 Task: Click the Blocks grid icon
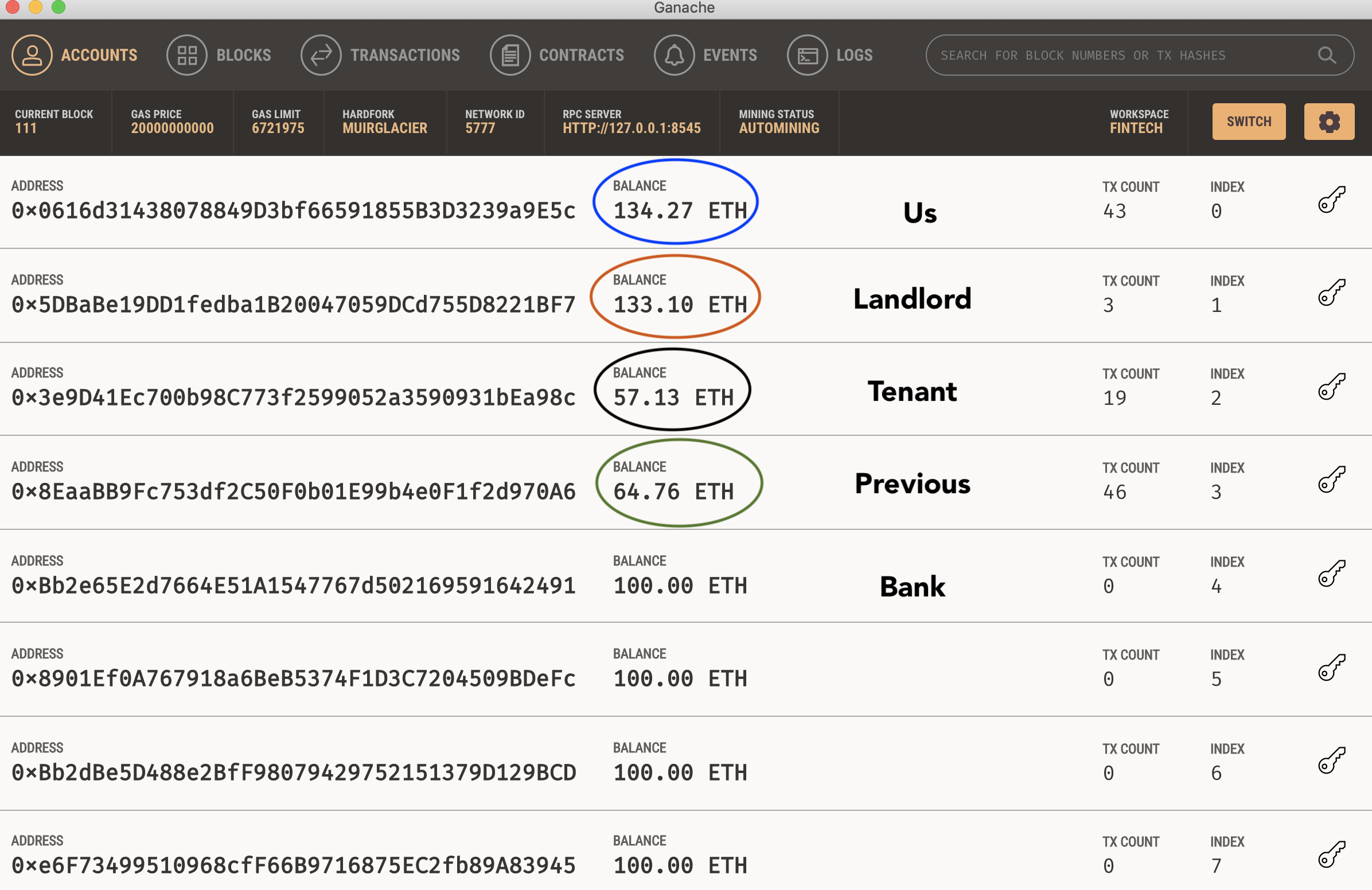pos(187,55)
